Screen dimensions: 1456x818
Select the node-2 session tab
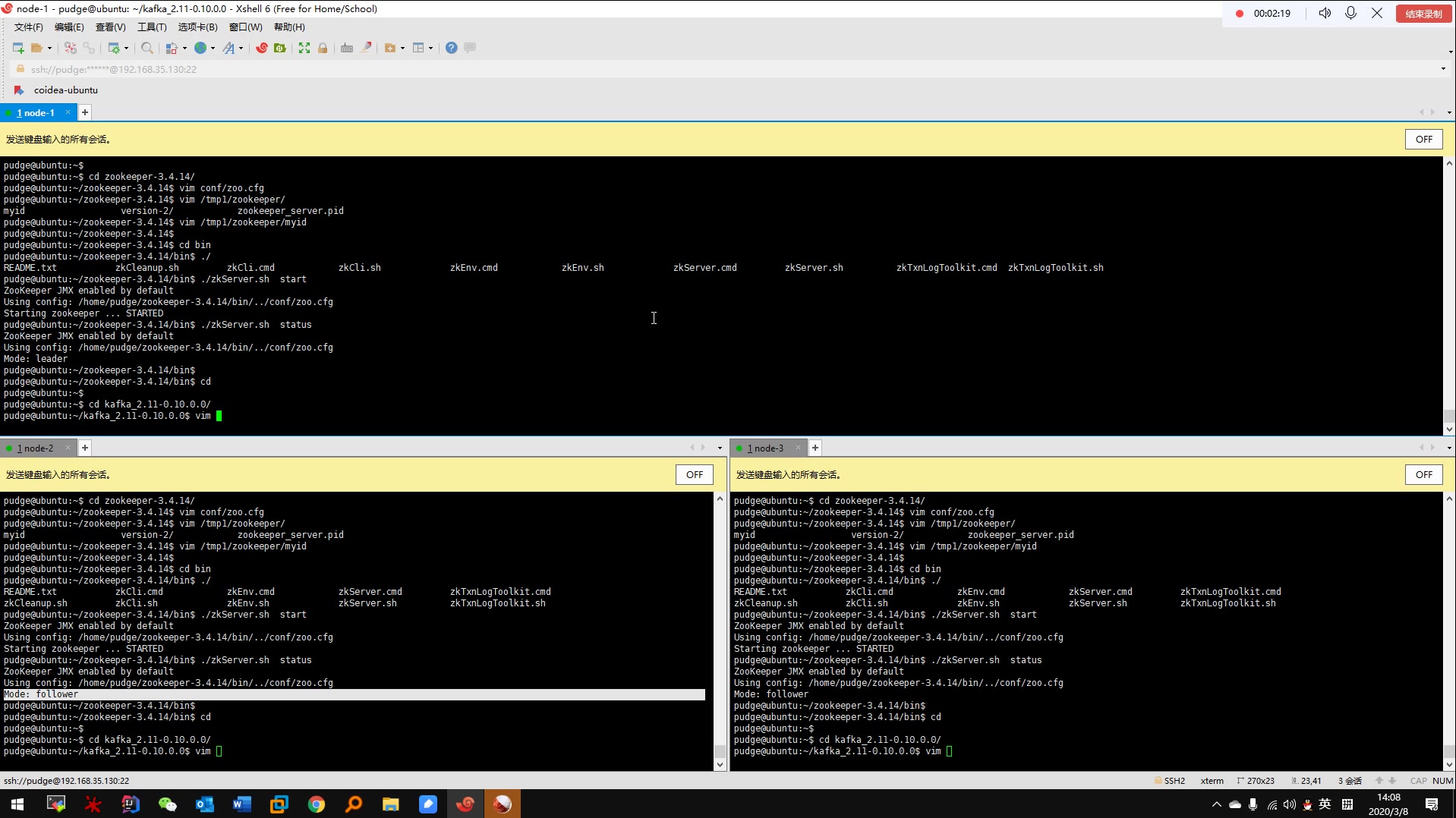(35, 448)
